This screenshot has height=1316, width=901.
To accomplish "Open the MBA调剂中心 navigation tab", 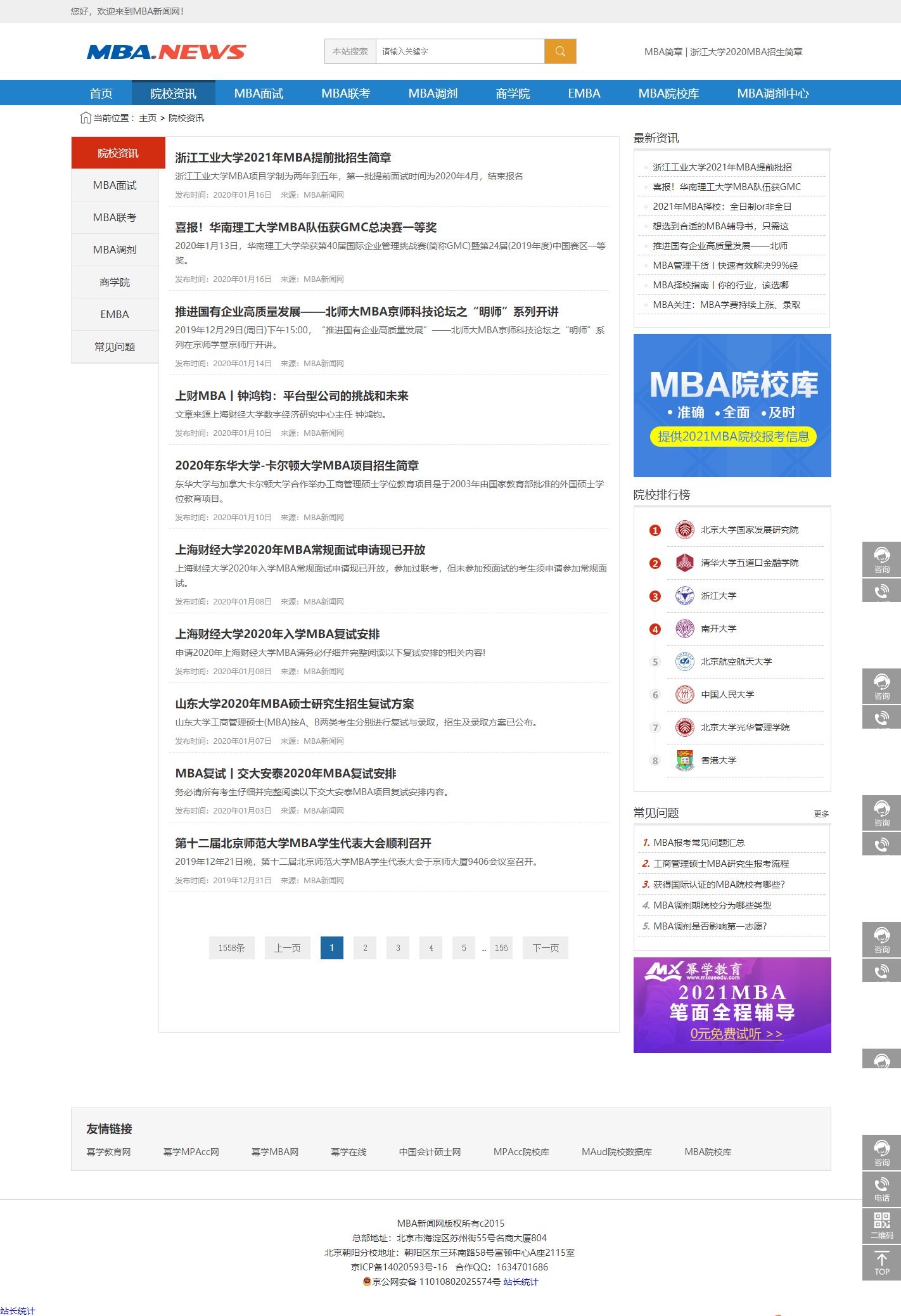I will tap(773, 93).
